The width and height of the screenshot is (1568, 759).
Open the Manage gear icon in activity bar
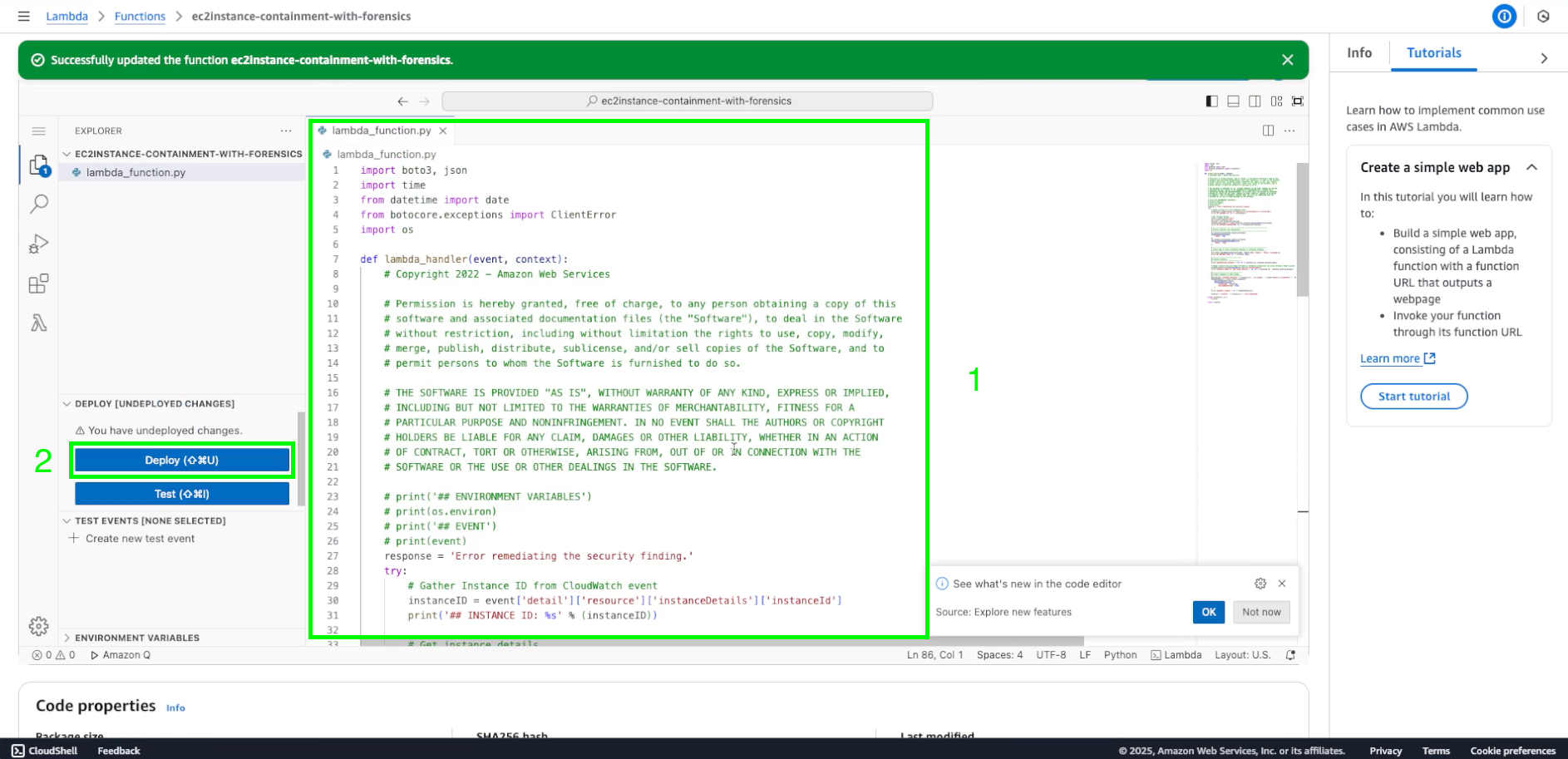39,626
